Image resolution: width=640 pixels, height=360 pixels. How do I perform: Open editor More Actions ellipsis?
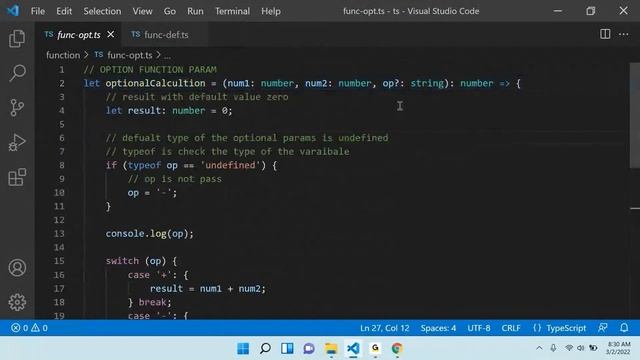623,34
